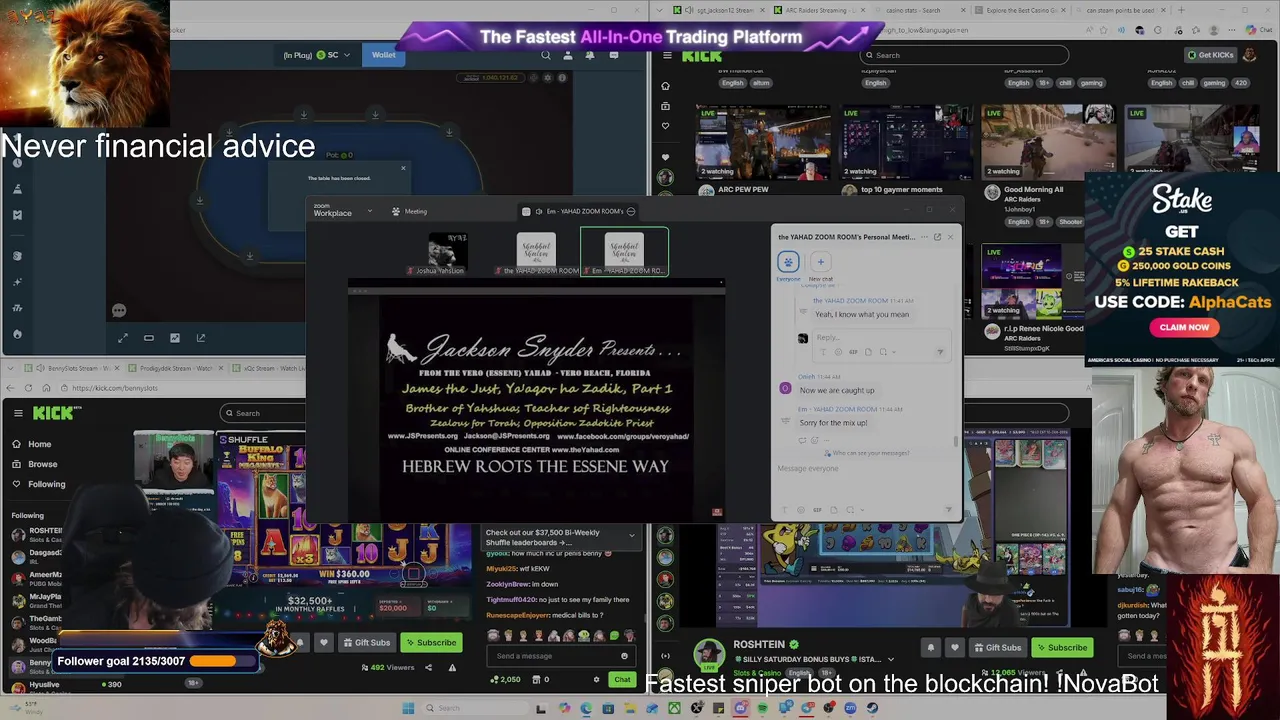This screenshot has height=720, width=1280.
Task: Toggle follow heart on ROSHTEIN channel
Action: click(955, 647)
